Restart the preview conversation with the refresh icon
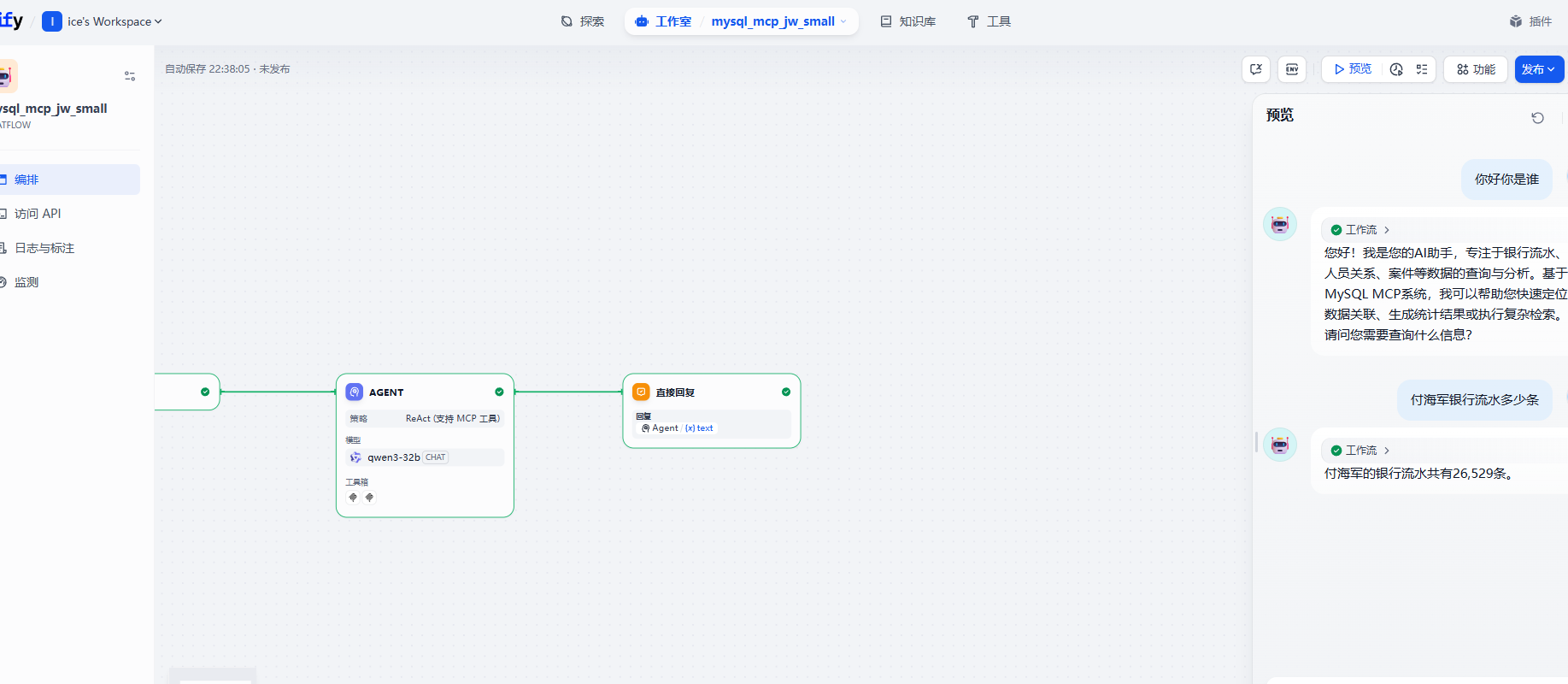1568x684 pixels. click(x=1537, y=118)
